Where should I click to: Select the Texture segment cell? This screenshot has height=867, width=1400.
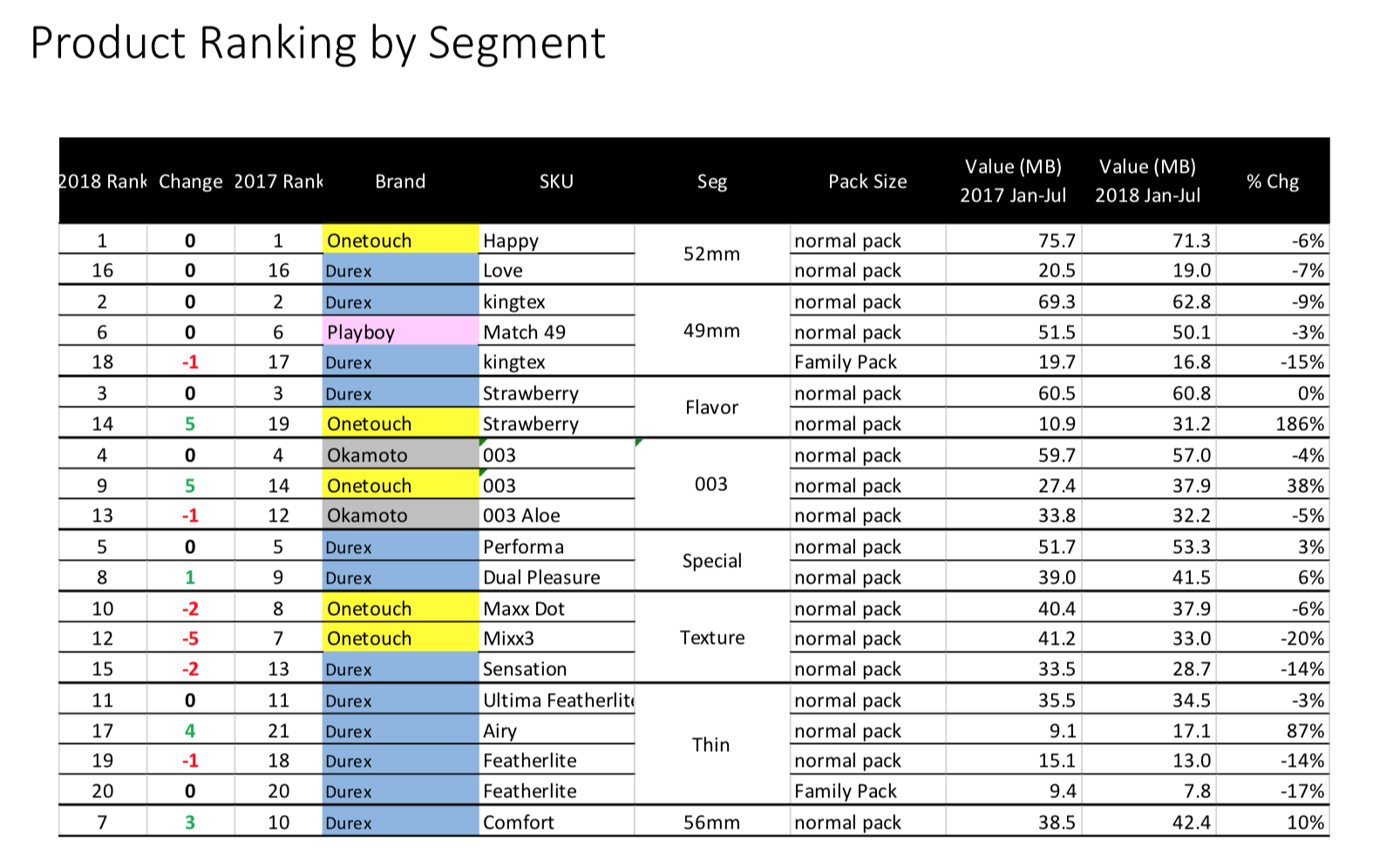pos(711,638)
